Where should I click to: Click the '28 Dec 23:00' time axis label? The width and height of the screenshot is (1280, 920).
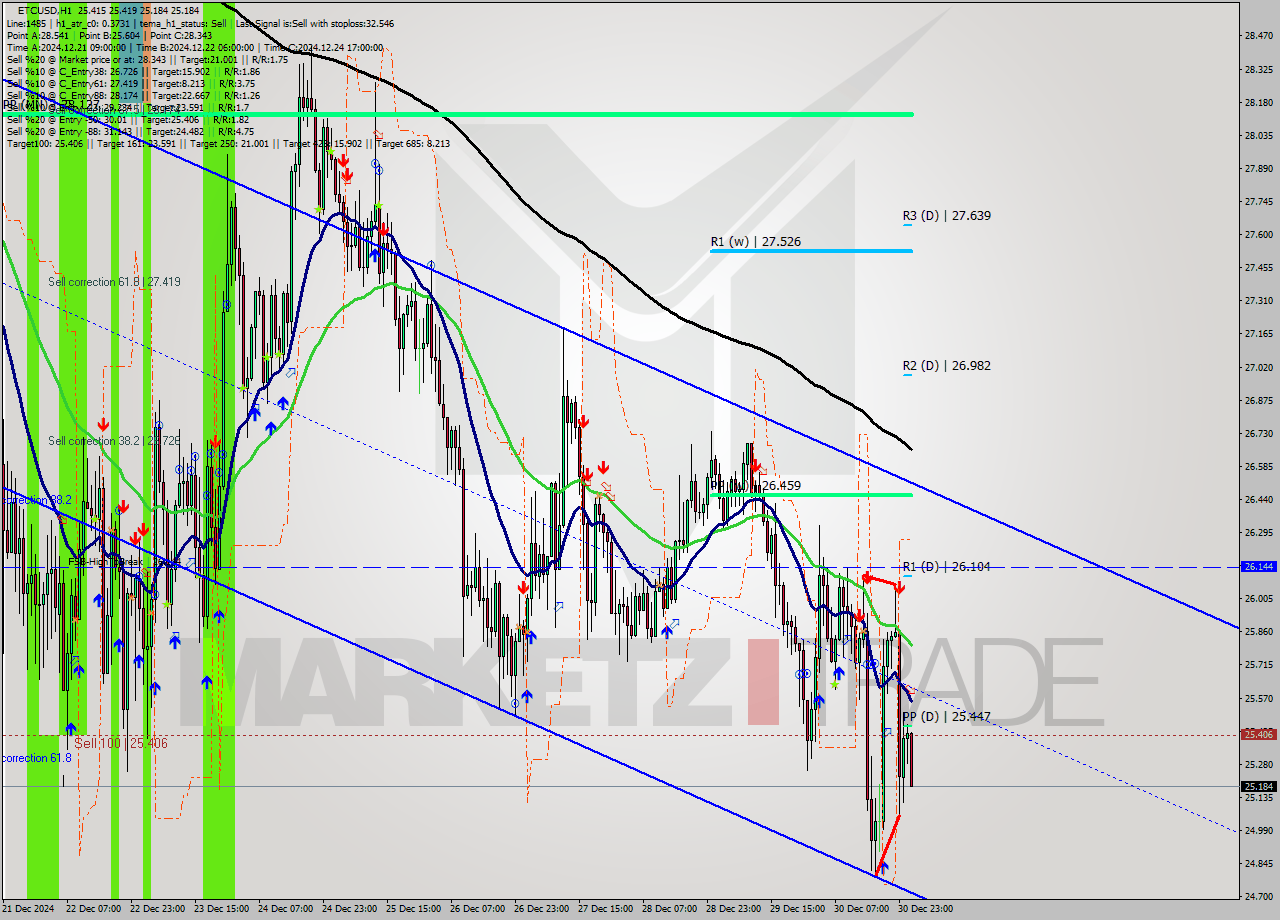tap(733, 909)
